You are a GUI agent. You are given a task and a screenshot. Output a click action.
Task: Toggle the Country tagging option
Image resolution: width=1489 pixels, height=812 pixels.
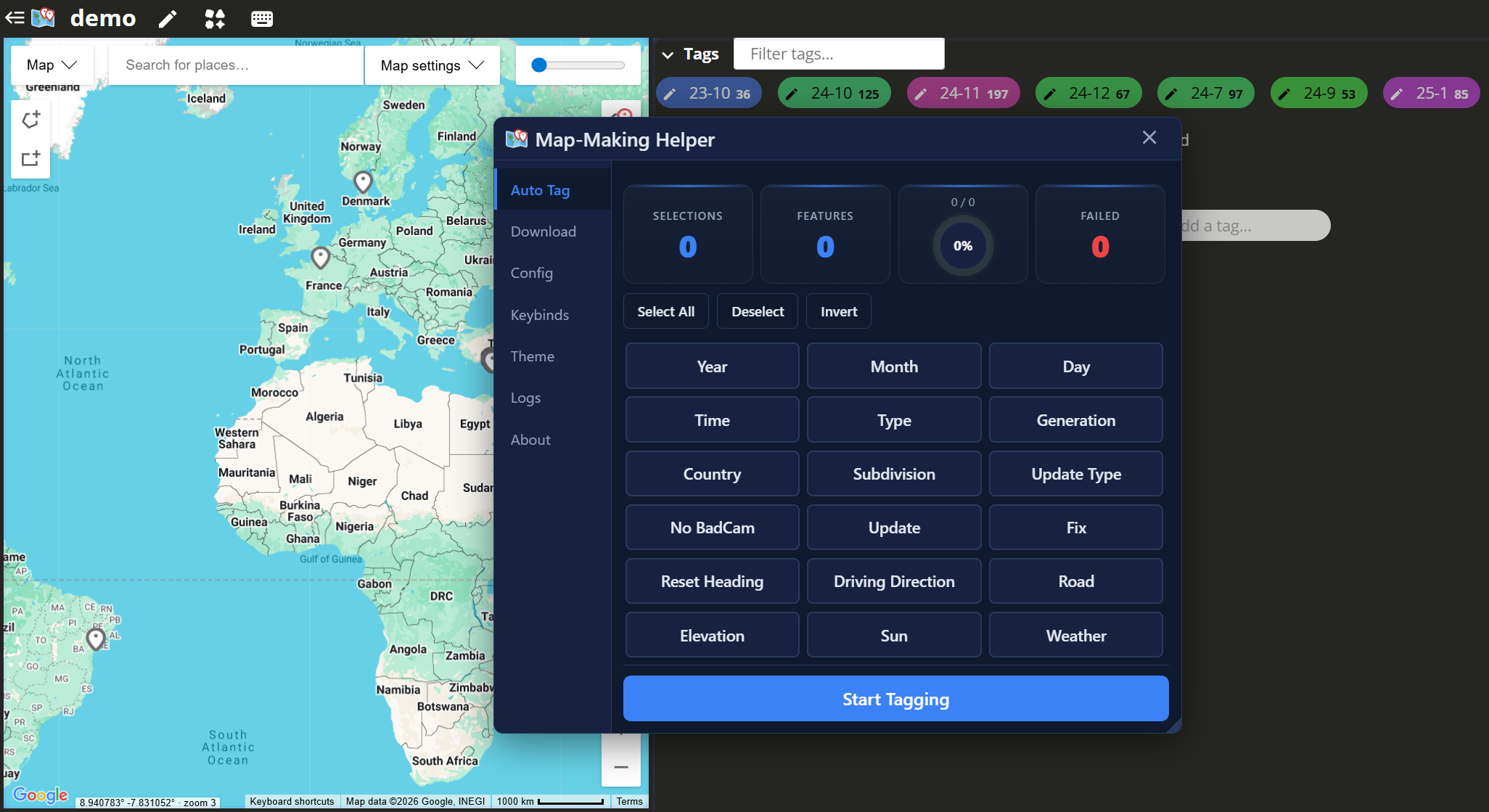[712, 474]
